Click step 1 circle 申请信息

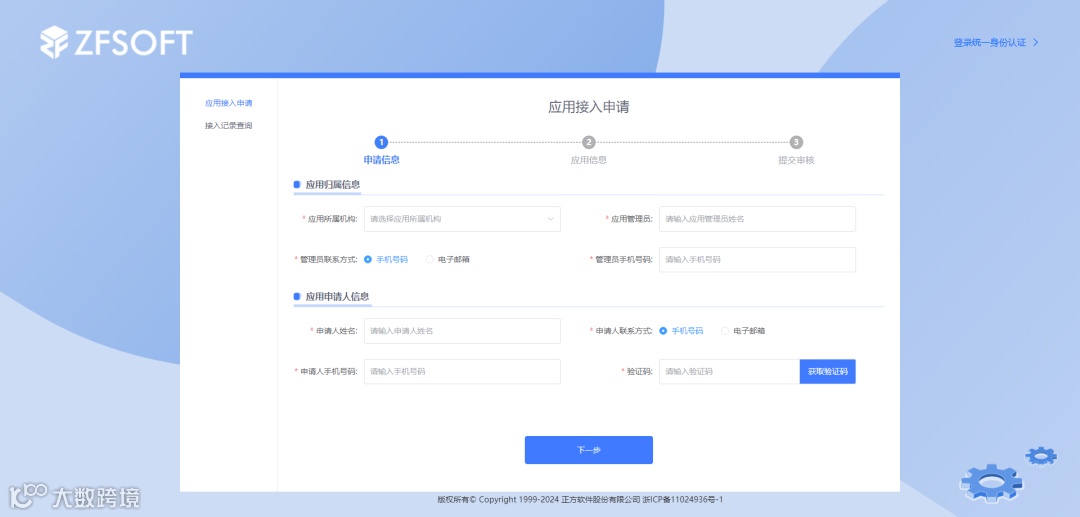tap(381, 143)
